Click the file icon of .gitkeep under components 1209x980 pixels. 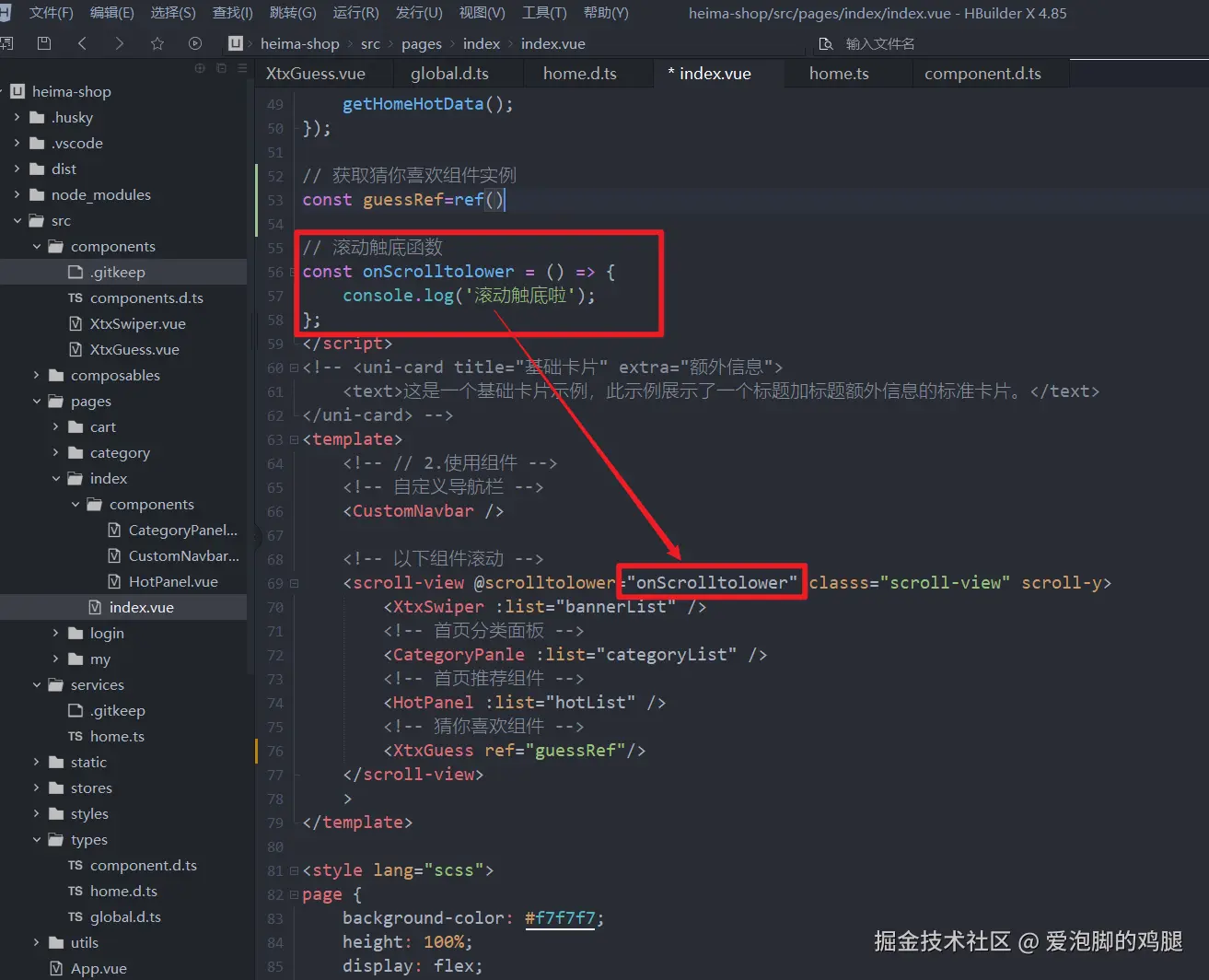(x=76, y=272)
